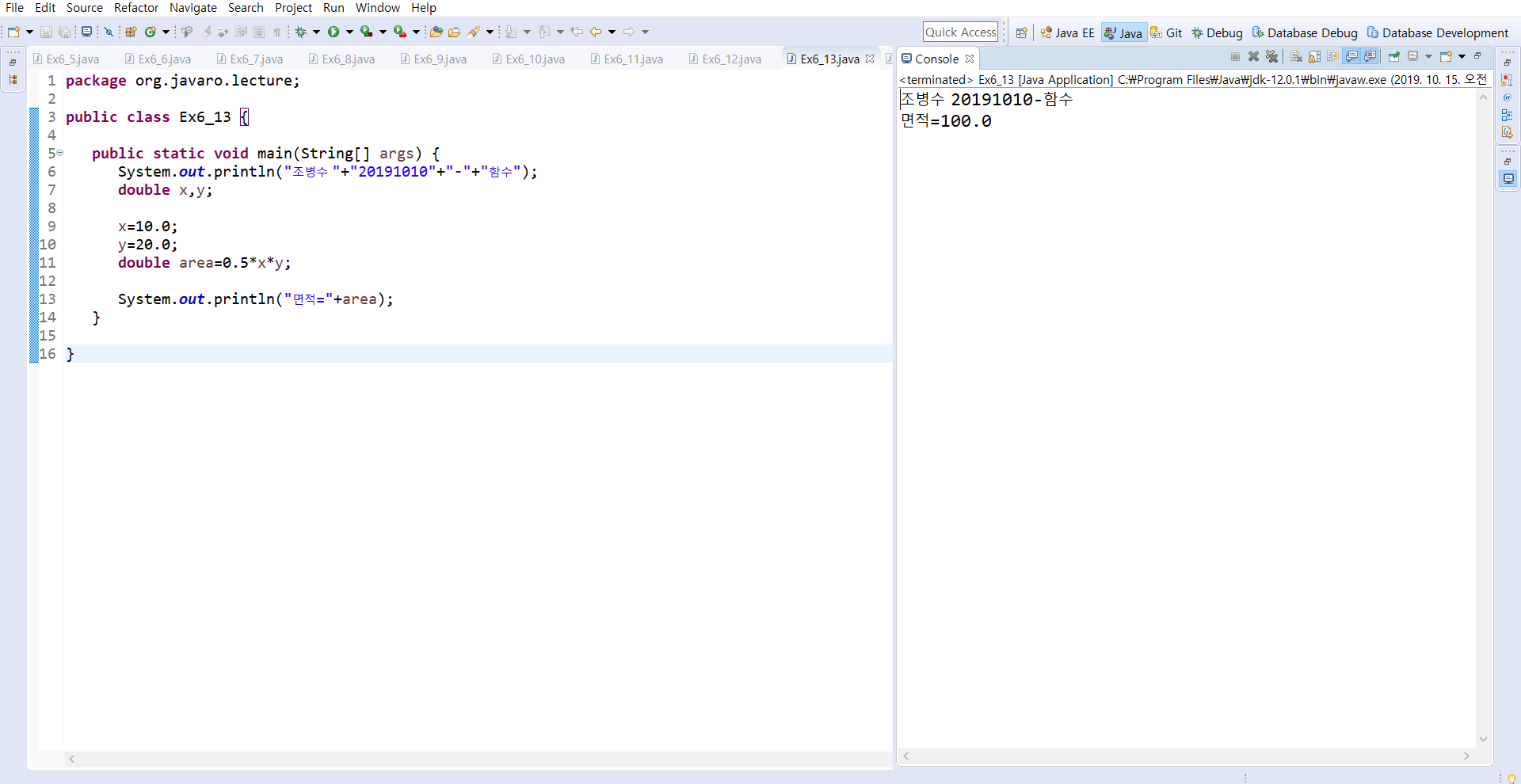The width and height of the screenshot is (1521, 784).
Task: Click the Search flashlight toolbar icon
Action: (x=474, y=32)
